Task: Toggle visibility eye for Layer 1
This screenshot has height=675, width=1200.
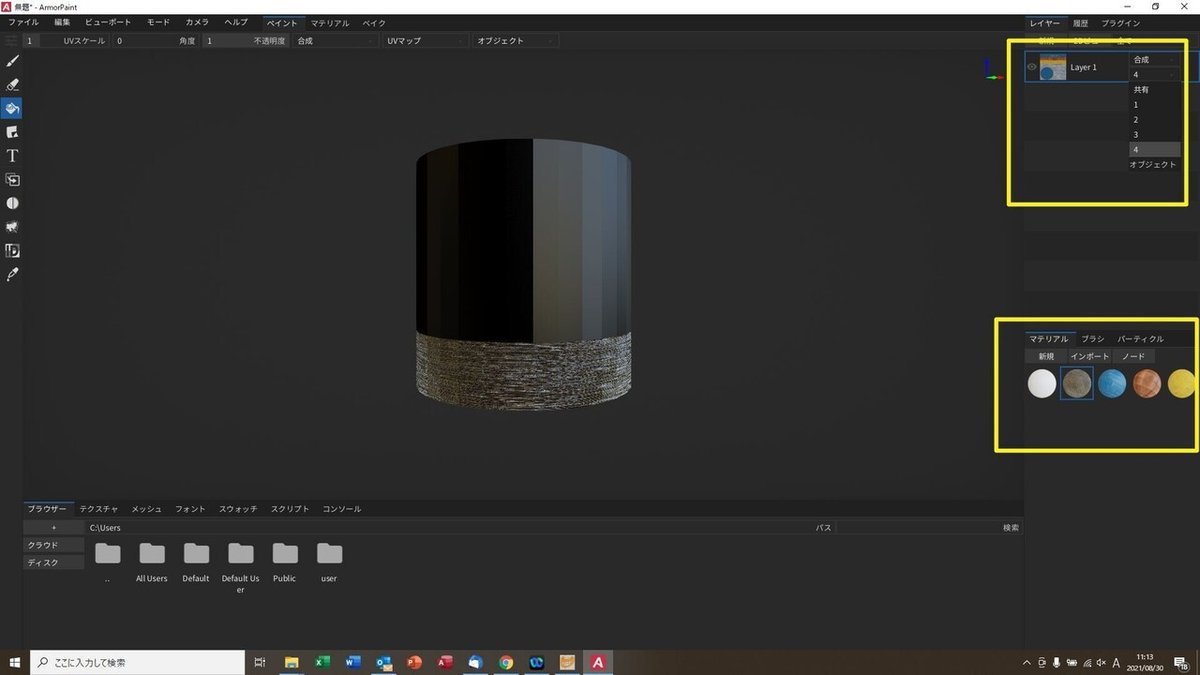Action: pos(1032,67)
